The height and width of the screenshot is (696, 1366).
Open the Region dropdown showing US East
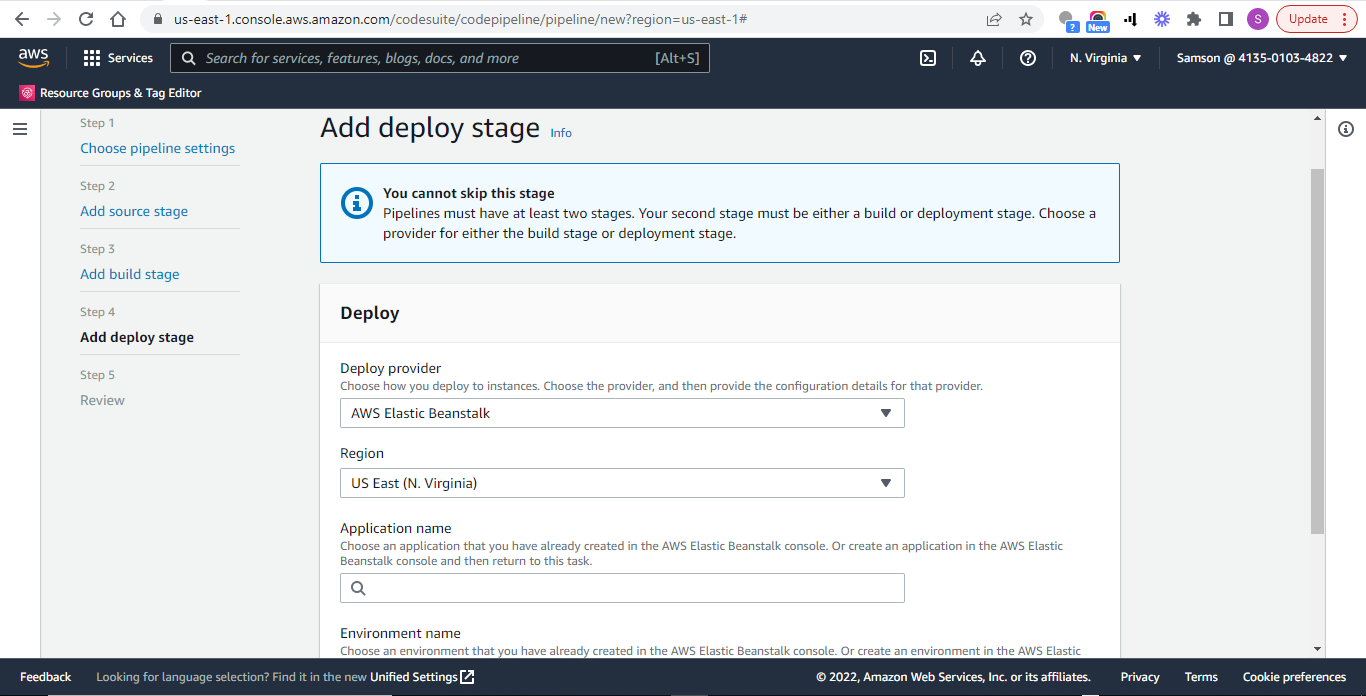tap(622, 482)
